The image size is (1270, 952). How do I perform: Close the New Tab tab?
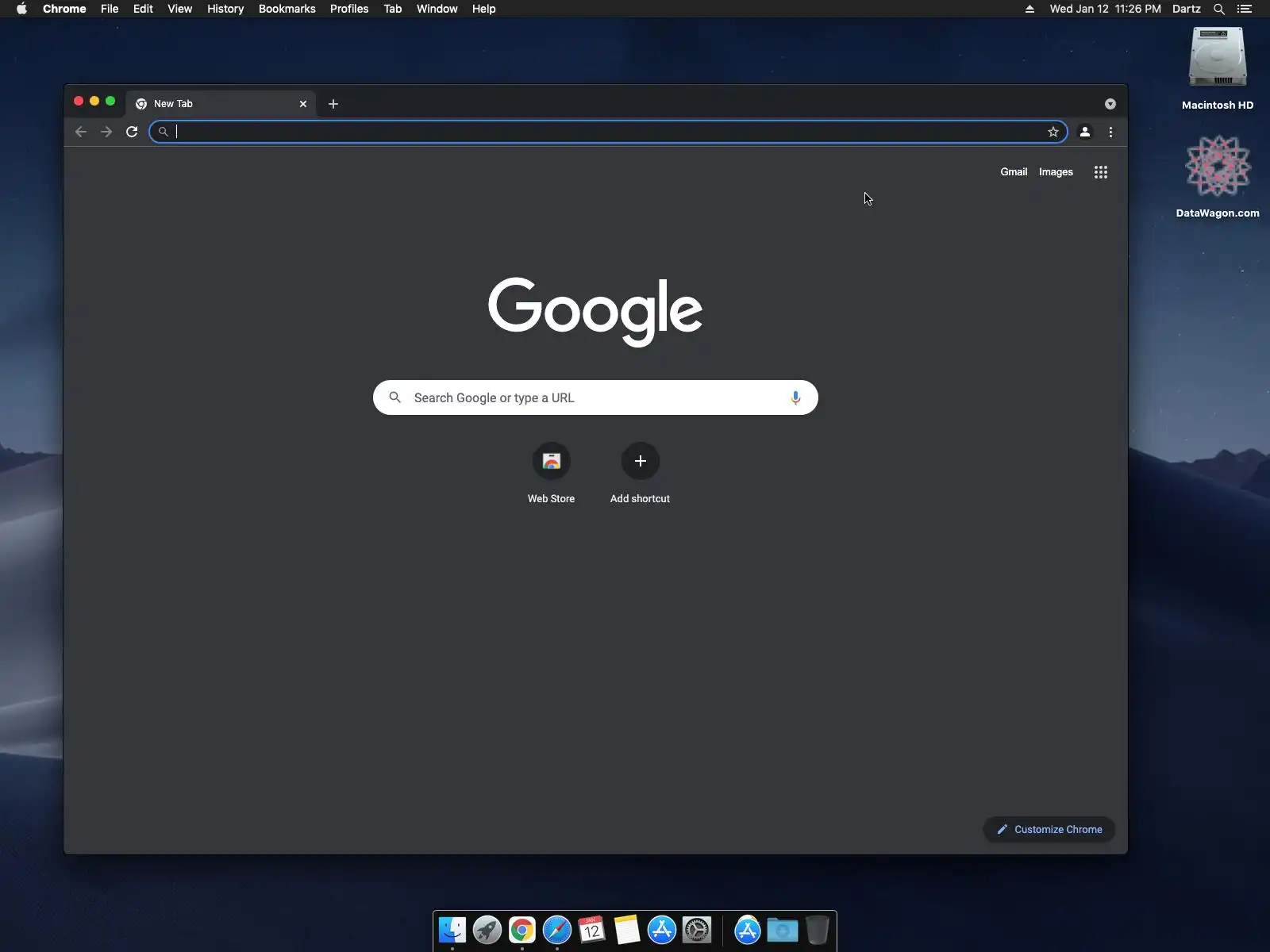pyautogui.click(x=303, y=104)
